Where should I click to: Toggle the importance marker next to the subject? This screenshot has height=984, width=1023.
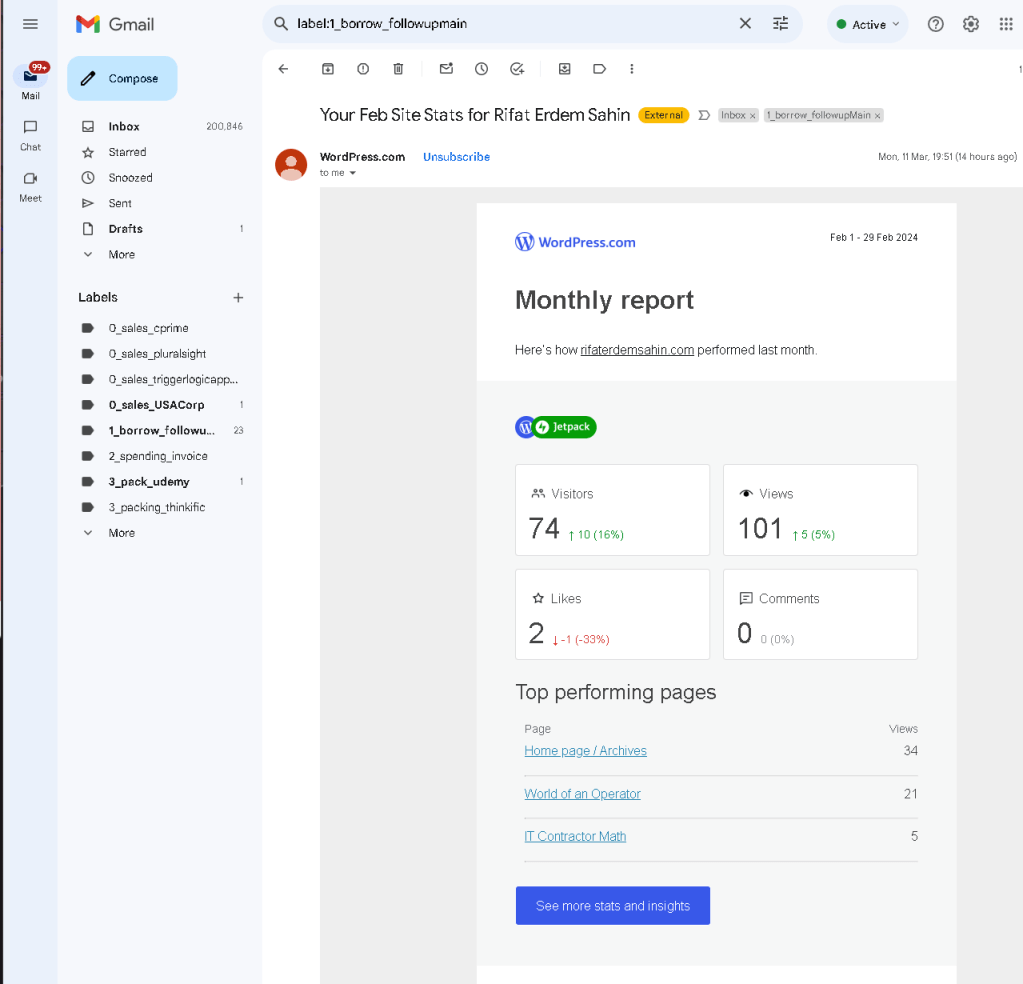[704, 115]
